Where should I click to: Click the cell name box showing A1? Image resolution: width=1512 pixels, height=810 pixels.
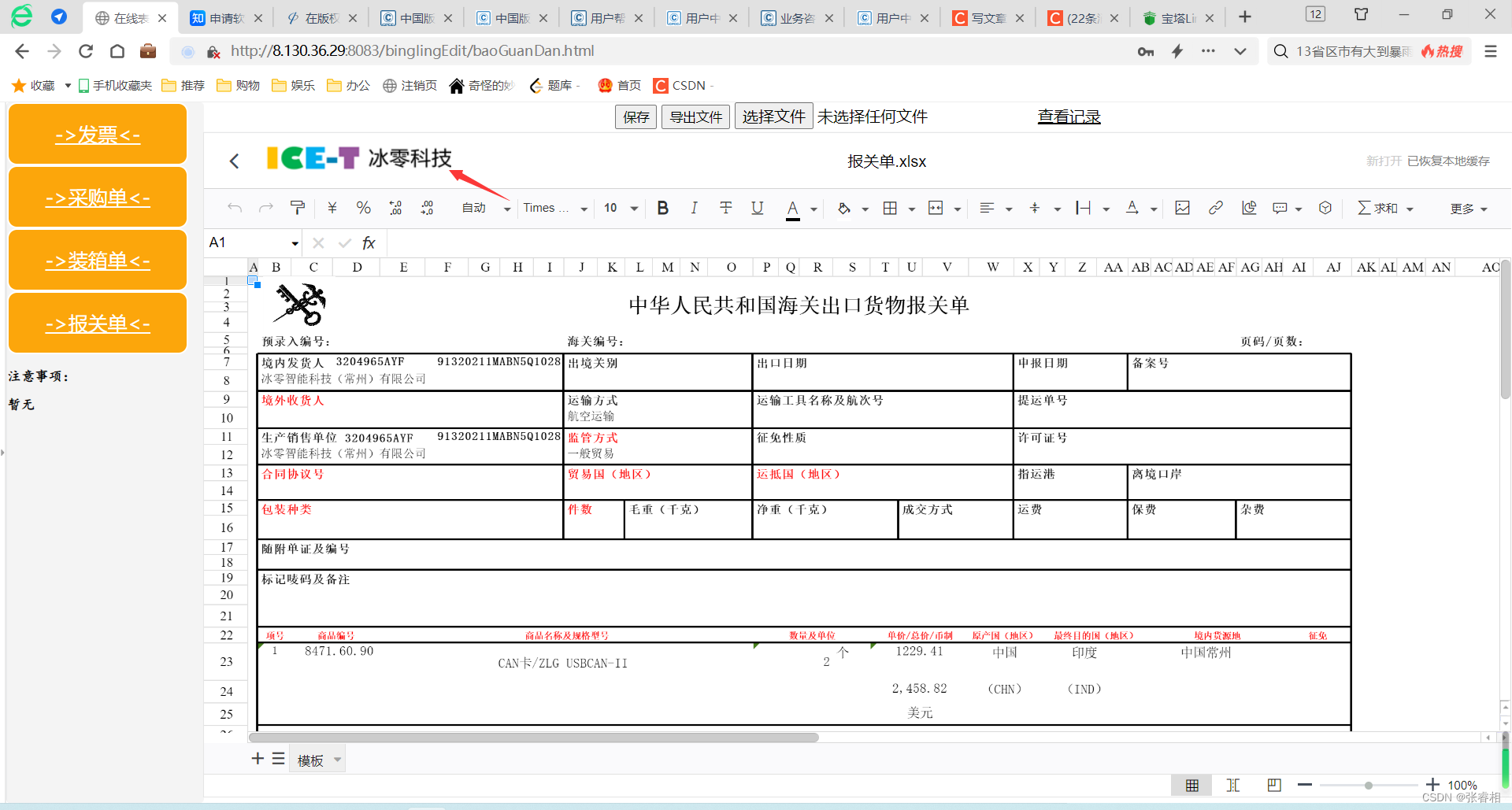pyautogui.click(x=244, y=242)
